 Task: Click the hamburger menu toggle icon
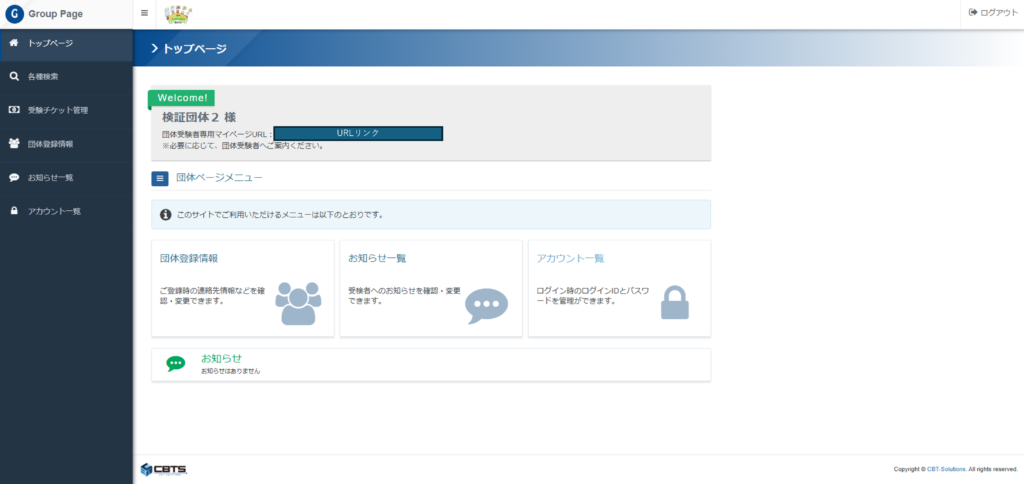tap(144, 13)
